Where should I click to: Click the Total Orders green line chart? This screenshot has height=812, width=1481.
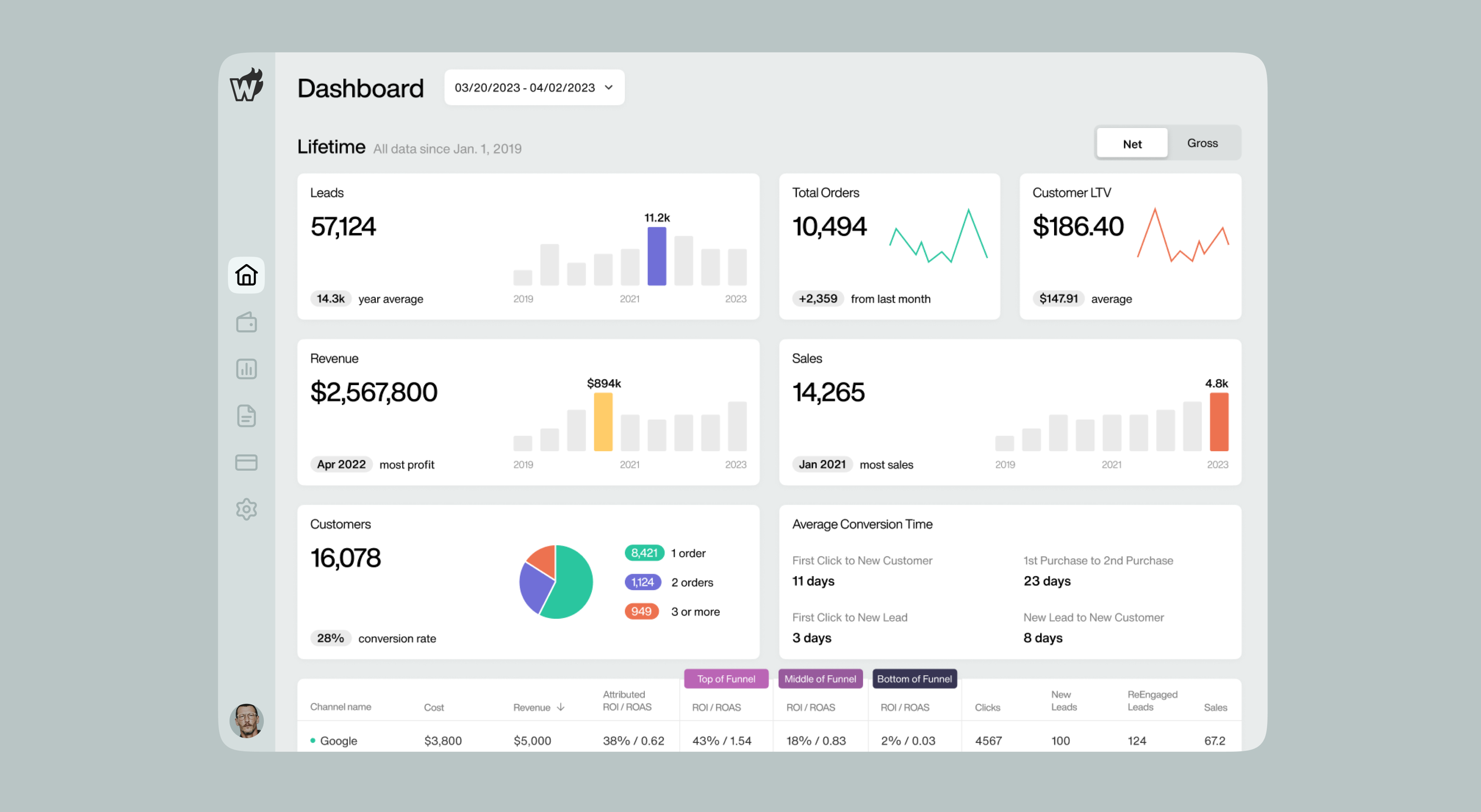[x=938, y=236]
